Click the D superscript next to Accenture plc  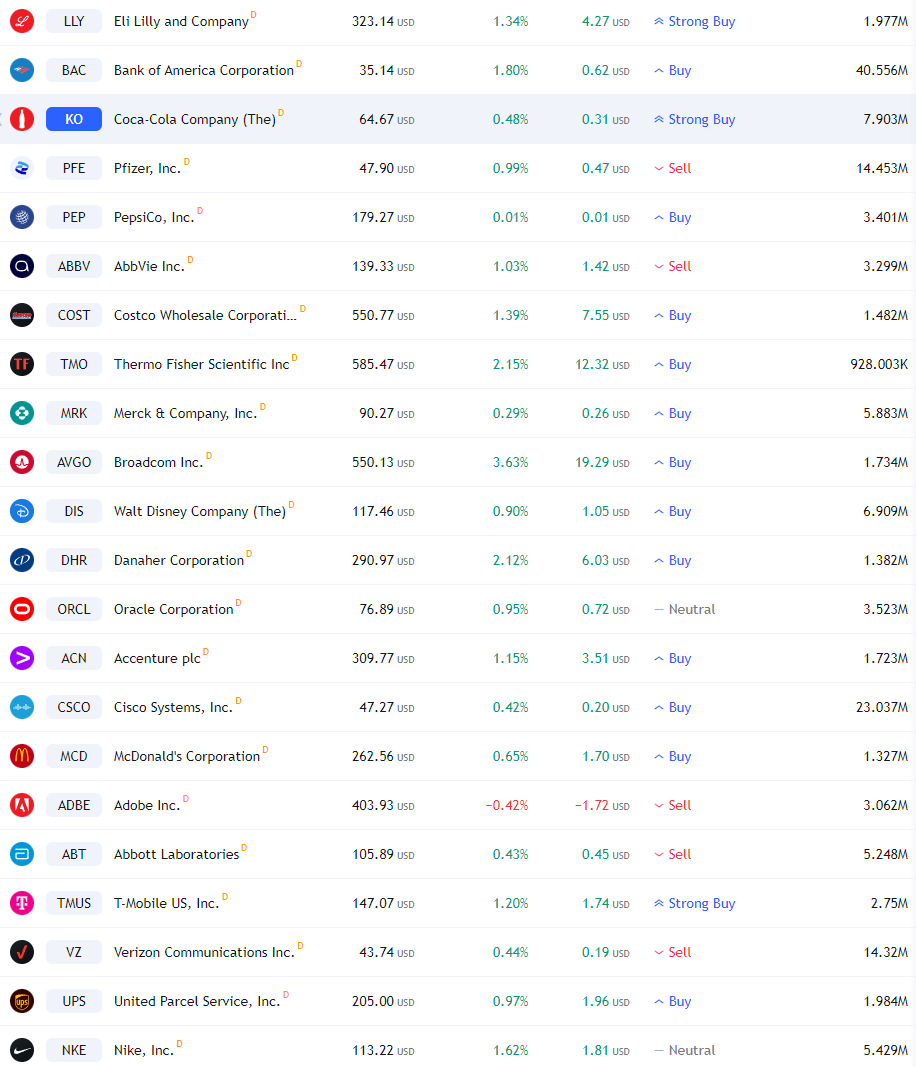pyautogui.click(x=206, y=651)
